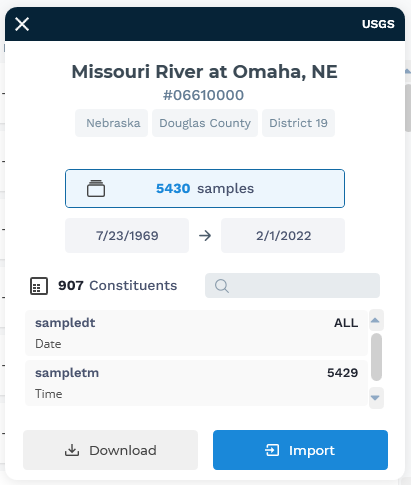
Task: Click the sample jar icon
Action: (96, 188)
